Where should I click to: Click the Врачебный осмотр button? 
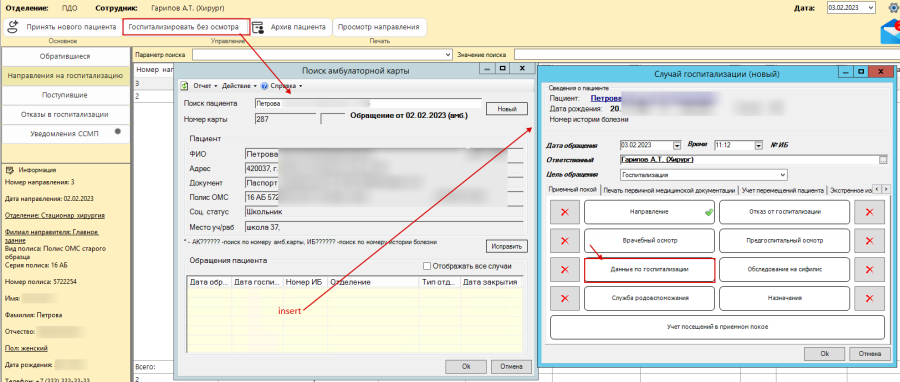[x=649, y=241]
